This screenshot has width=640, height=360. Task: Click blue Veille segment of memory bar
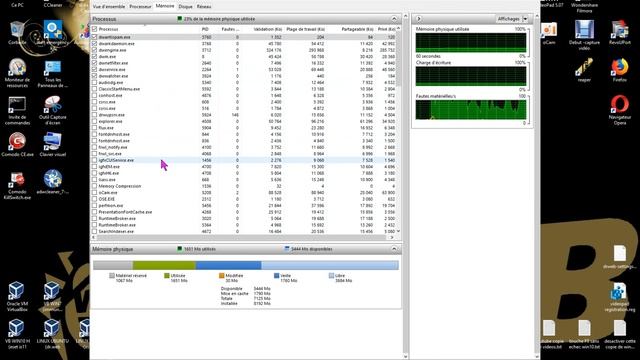[x=229, y=265]
